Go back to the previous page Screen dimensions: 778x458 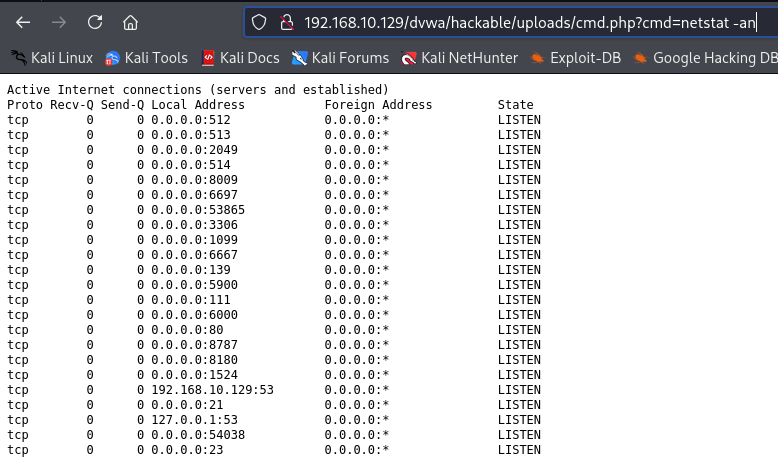click(23, 22)
